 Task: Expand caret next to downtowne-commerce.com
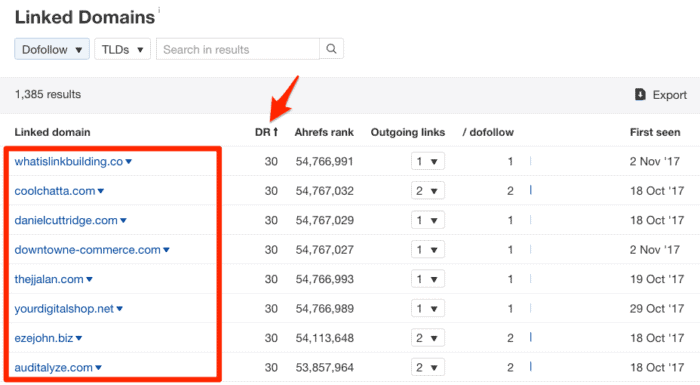click(x=166, y=250)
